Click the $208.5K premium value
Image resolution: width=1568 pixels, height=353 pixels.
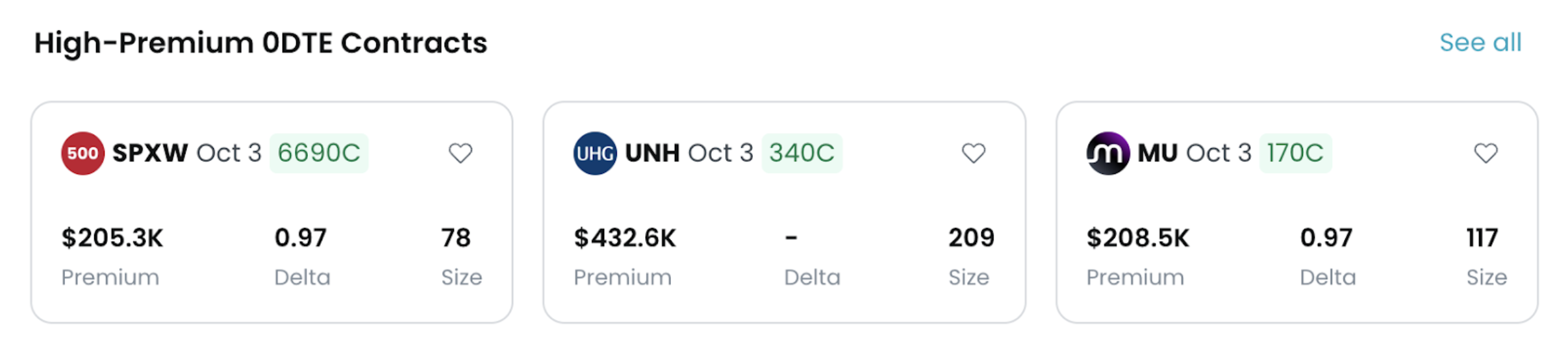1137,238
